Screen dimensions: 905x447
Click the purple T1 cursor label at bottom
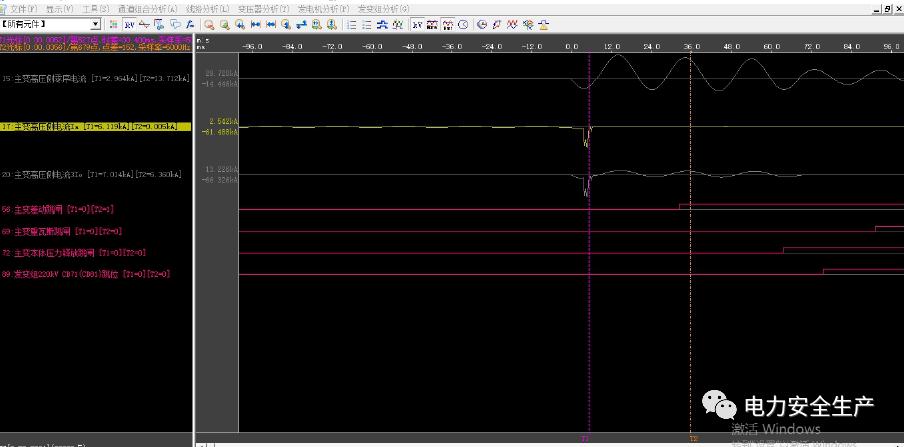(585, 439)
